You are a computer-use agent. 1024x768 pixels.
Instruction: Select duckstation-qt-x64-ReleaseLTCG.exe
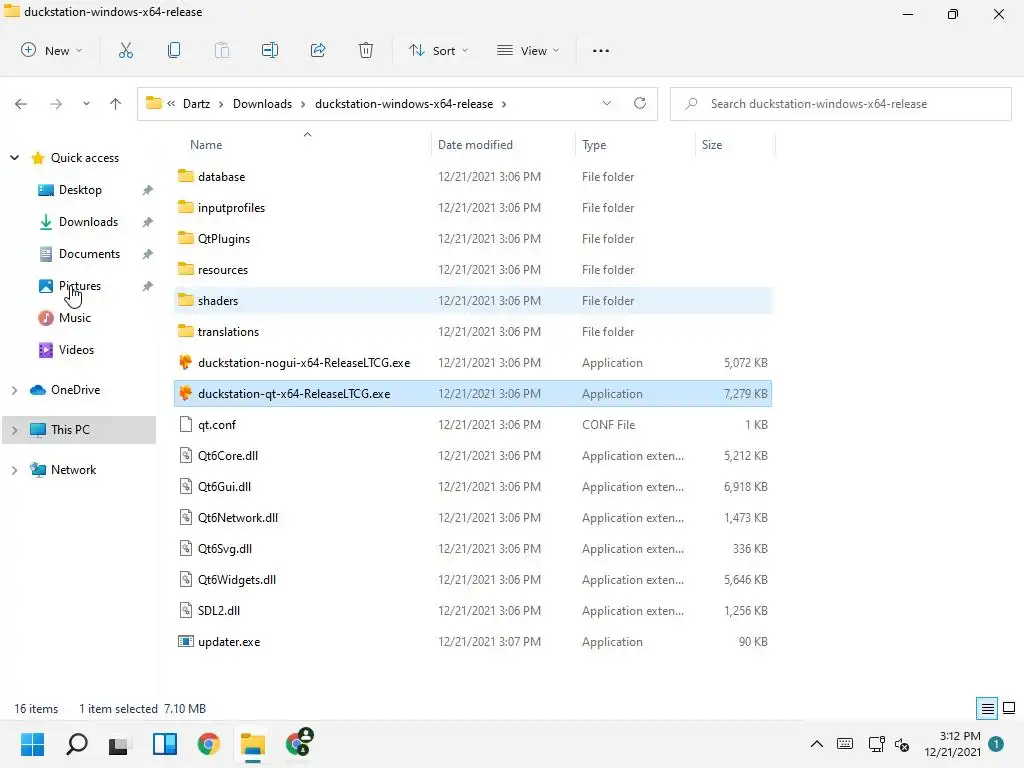[473, 394]
